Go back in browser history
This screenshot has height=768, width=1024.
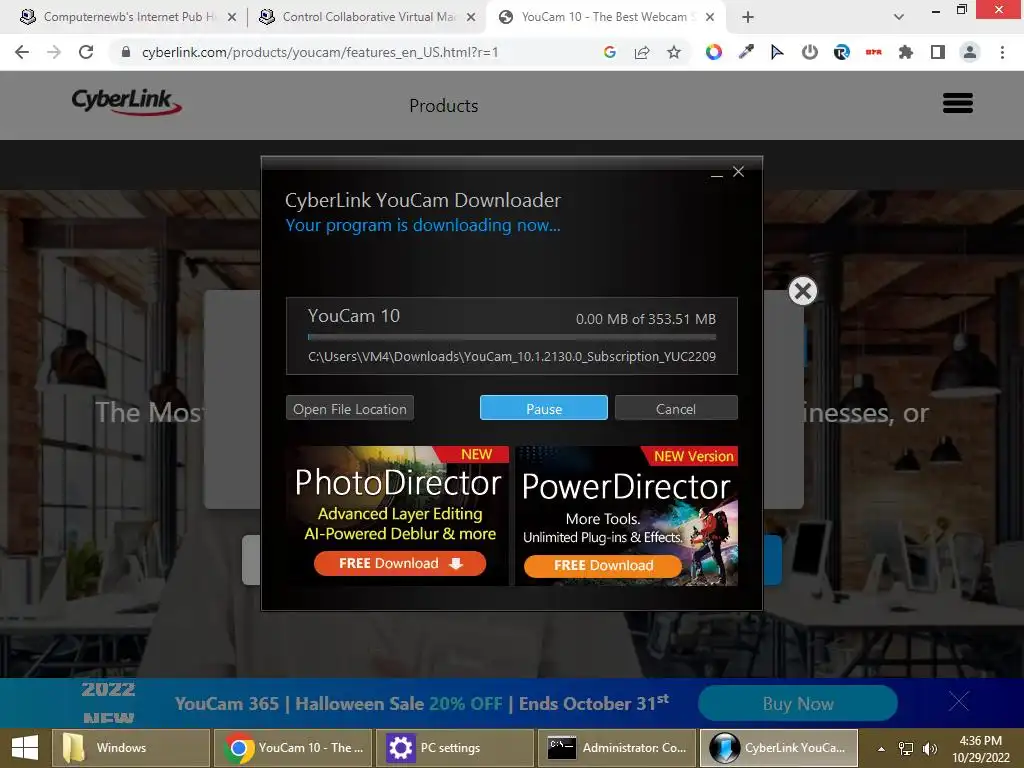tap(22, 52)
